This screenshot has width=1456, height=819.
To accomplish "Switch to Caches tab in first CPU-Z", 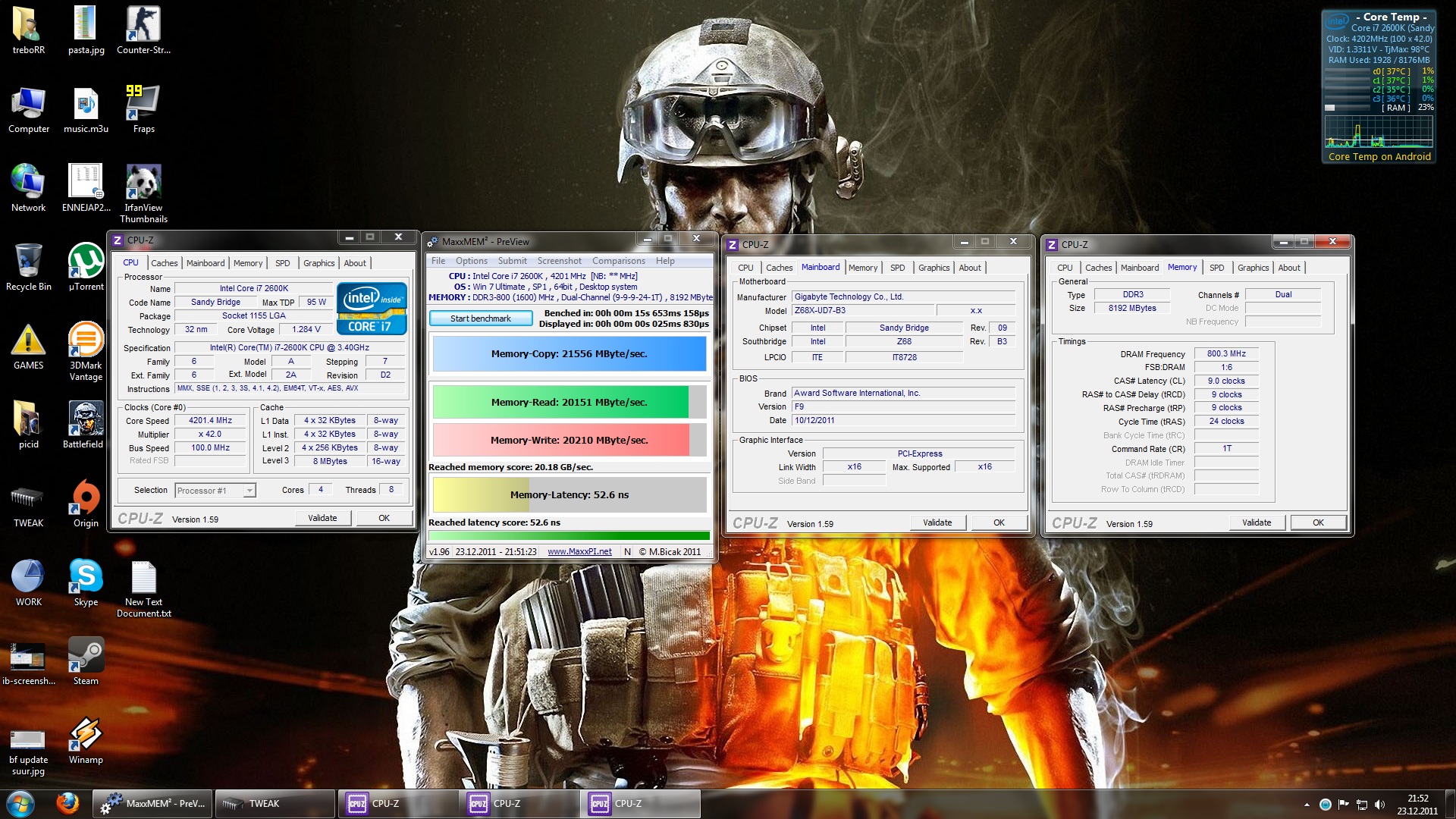I will point(165,263).
